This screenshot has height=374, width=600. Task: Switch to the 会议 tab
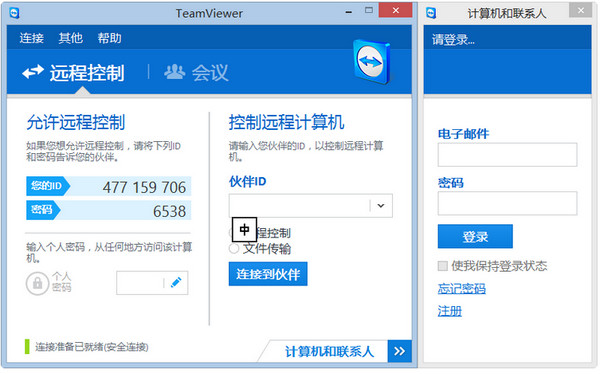pyautogui.click(x=196, y=72)
